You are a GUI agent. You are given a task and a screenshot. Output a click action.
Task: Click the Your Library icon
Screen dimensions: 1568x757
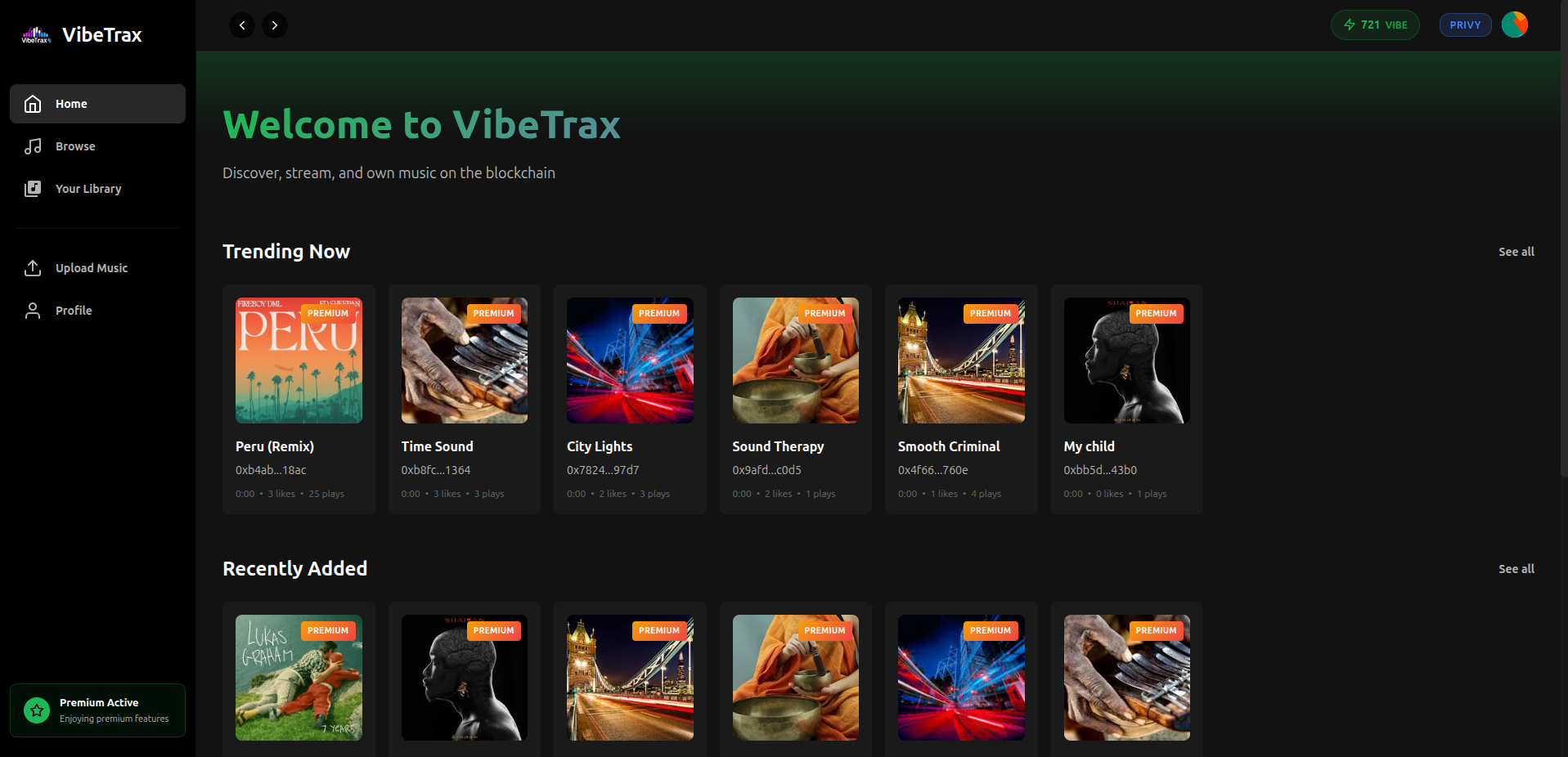coord(33,188)
